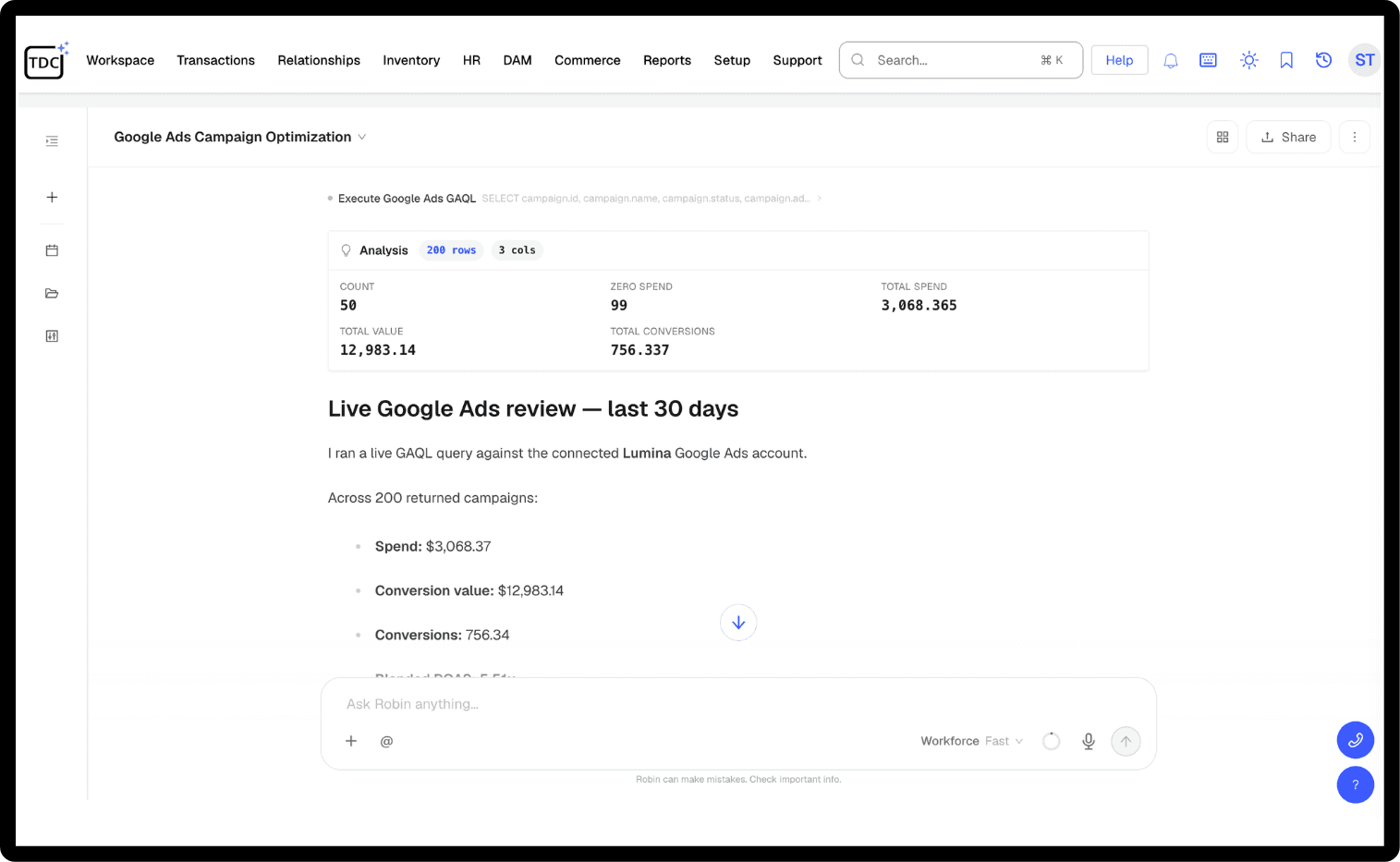The image size is (1400, 862).
Task: Open the Inventory menu
Action: point(411,60)
